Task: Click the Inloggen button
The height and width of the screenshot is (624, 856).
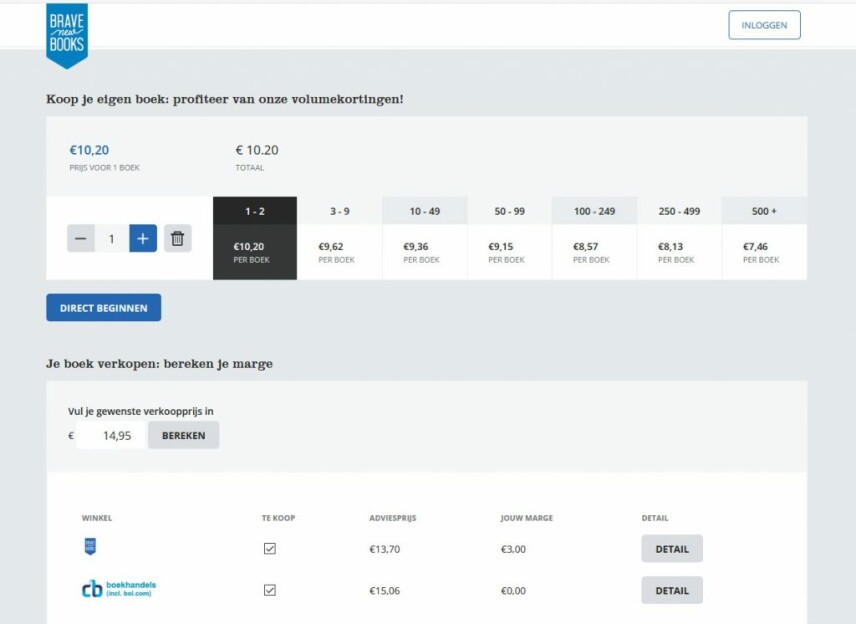Action: pos(764,25)
